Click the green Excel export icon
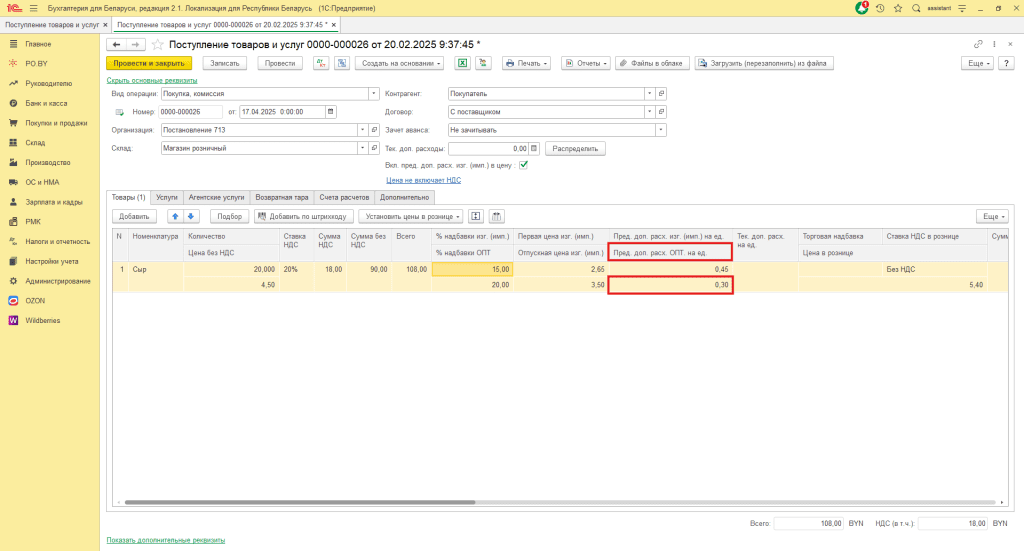The width and height of the screenshot is (1024, 551). [462, 63]
